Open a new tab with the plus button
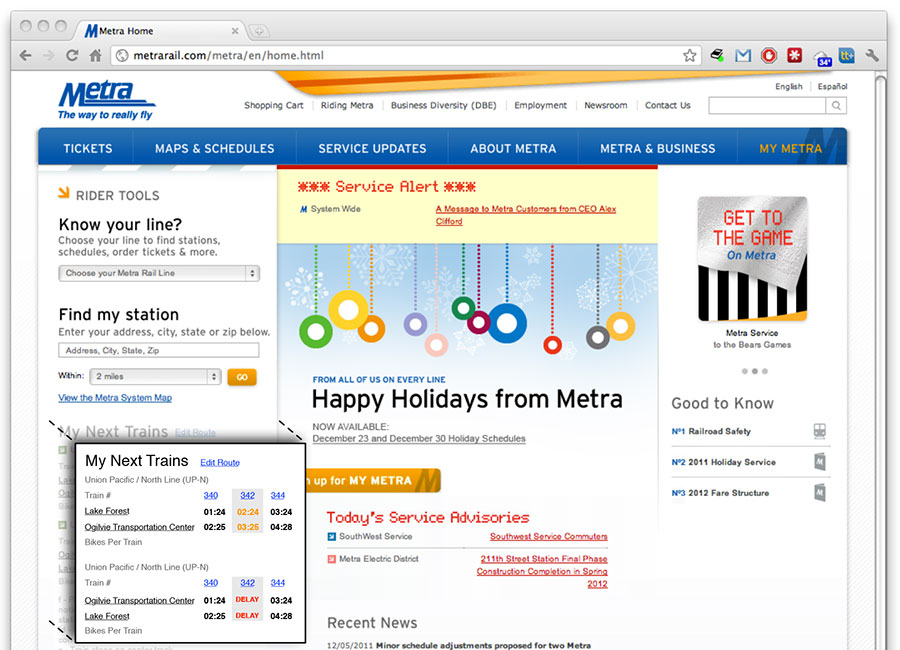The height and width of the screenshot is (650, 900). (259, 31)
